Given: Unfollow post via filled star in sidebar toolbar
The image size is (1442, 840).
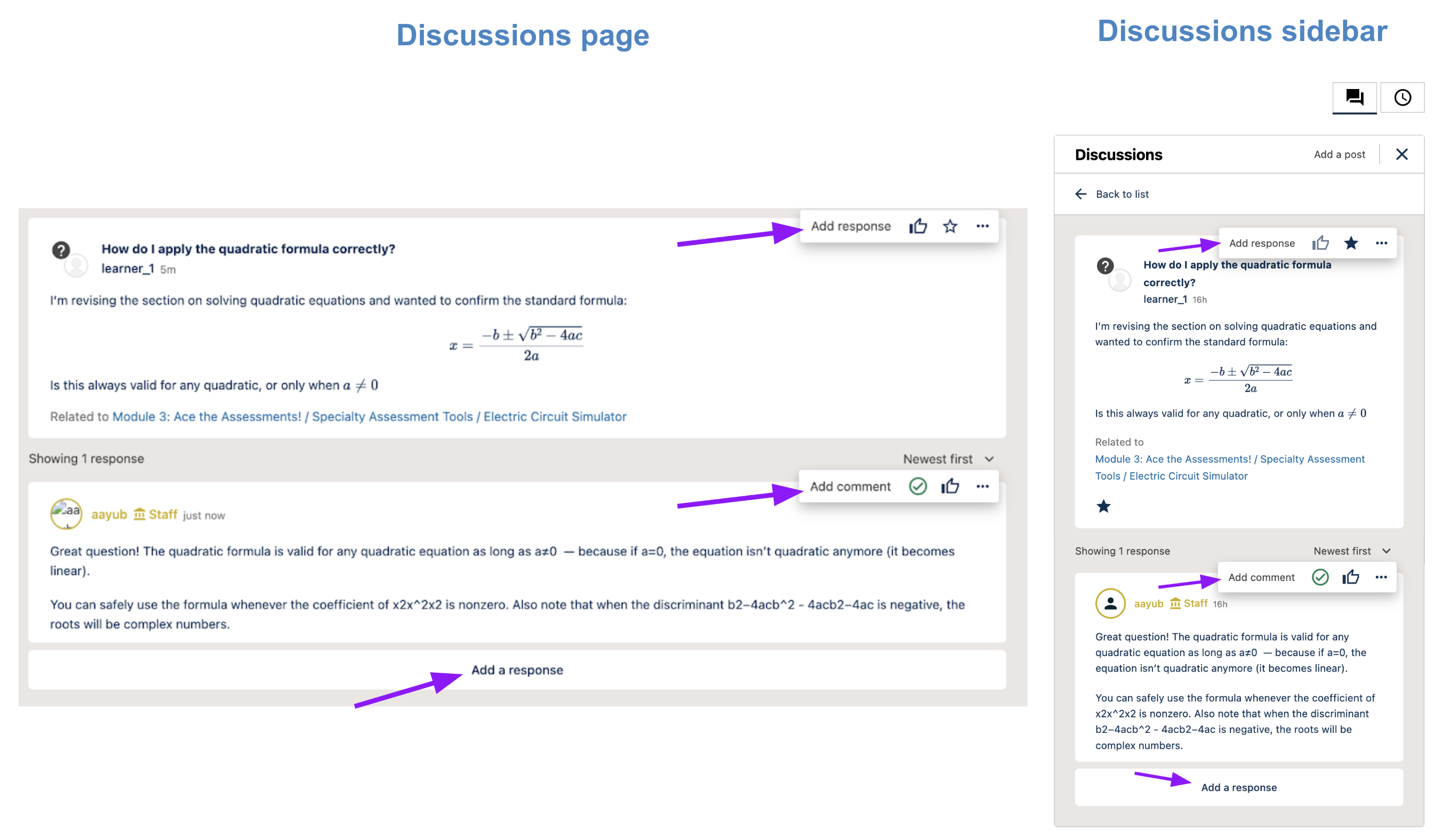Looking at the screenshot, I should pos(1351,244).
